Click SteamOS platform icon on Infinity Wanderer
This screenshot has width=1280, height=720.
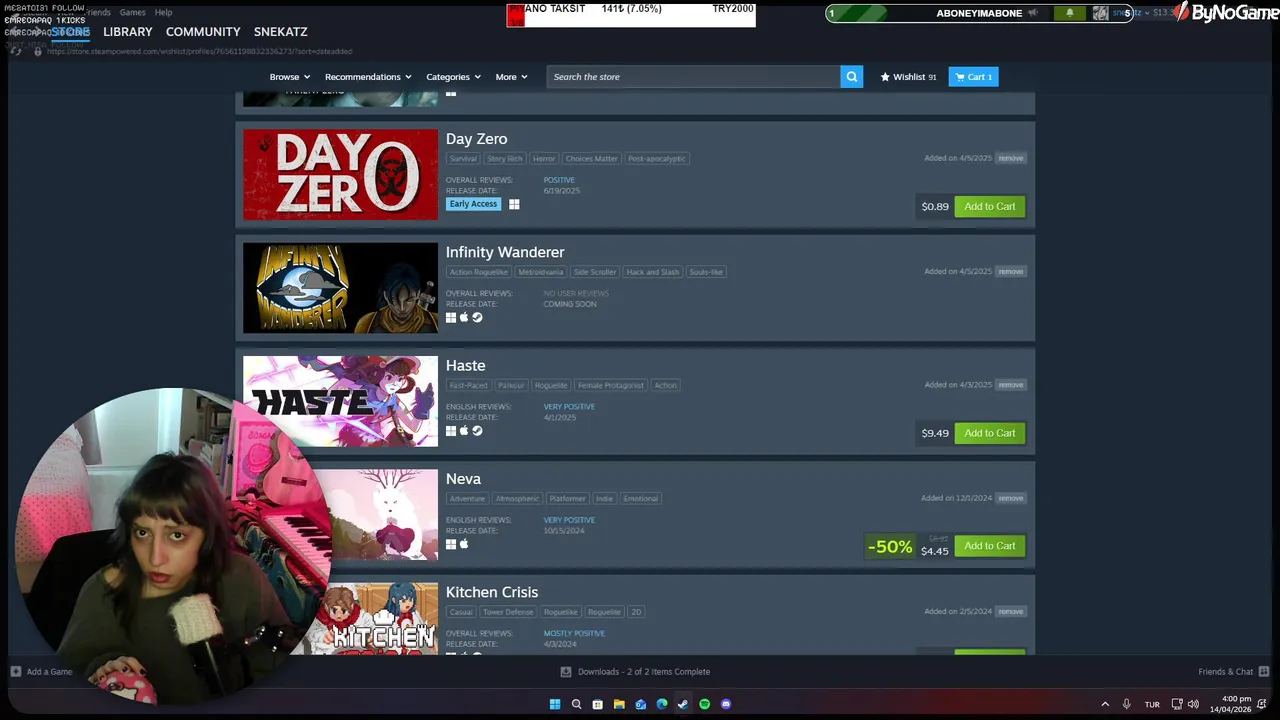click(x=477, y=317)
